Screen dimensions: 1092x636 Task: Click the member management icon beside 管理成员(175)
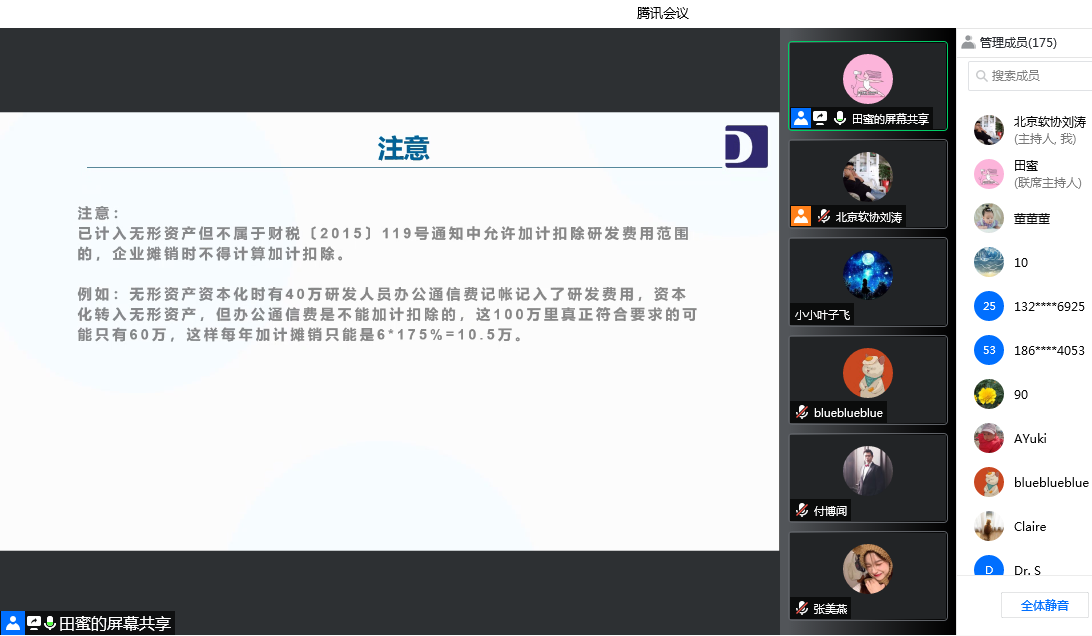point(968,41)
